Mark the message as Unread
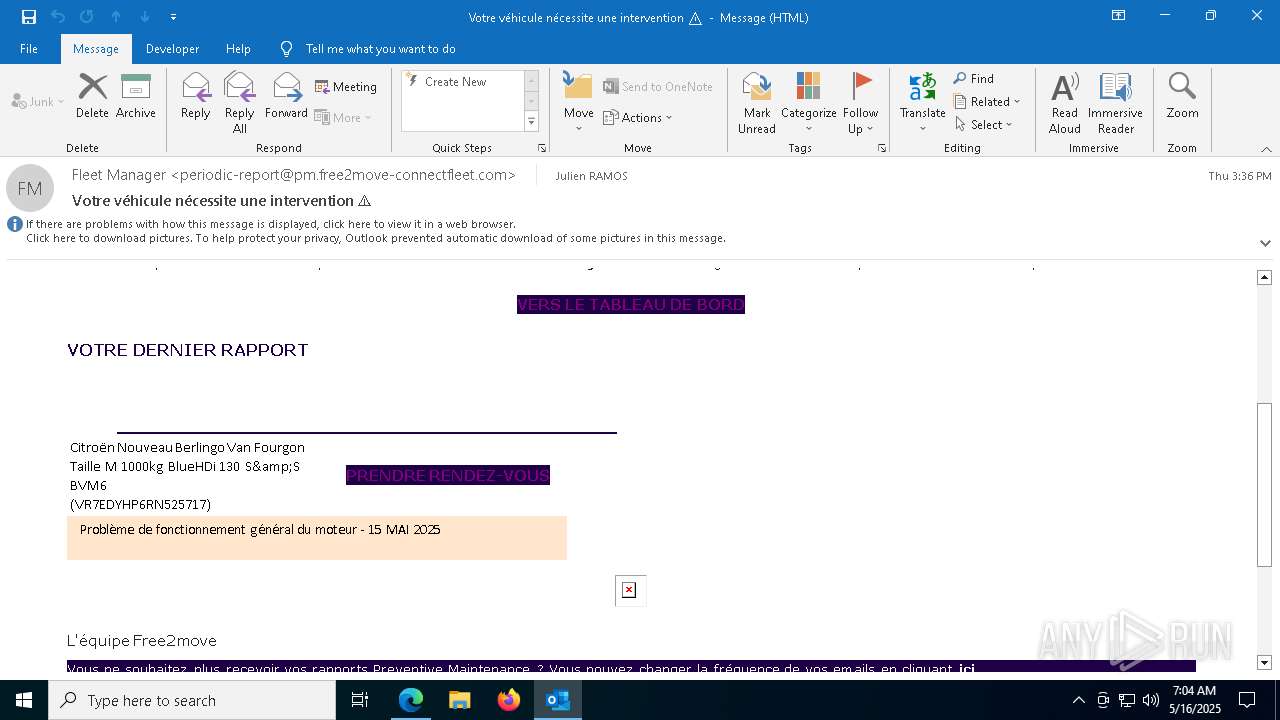The width and height of the screenshot is (1280, 720). 757,102
